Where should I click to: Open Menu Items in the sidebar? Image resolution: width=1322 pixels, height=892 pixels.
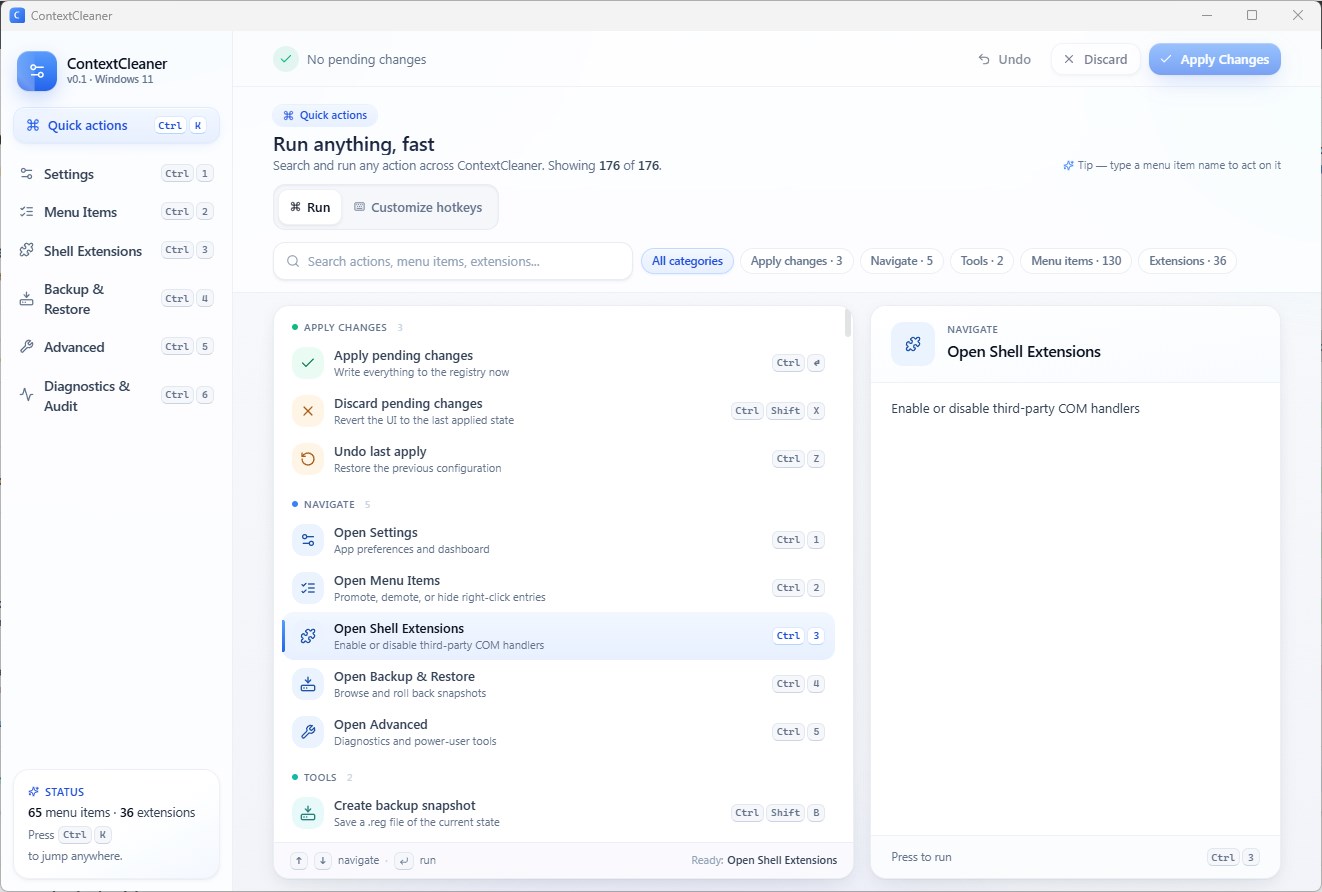(x=116, y=212)
